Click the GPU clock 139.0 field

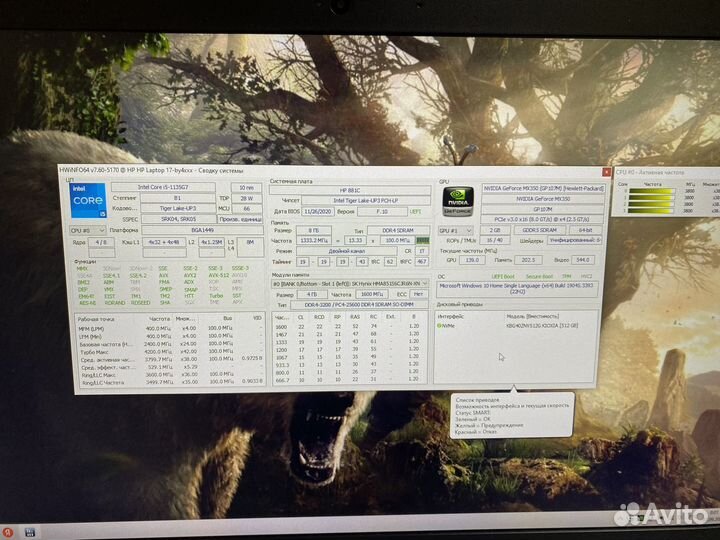(472, 260)
